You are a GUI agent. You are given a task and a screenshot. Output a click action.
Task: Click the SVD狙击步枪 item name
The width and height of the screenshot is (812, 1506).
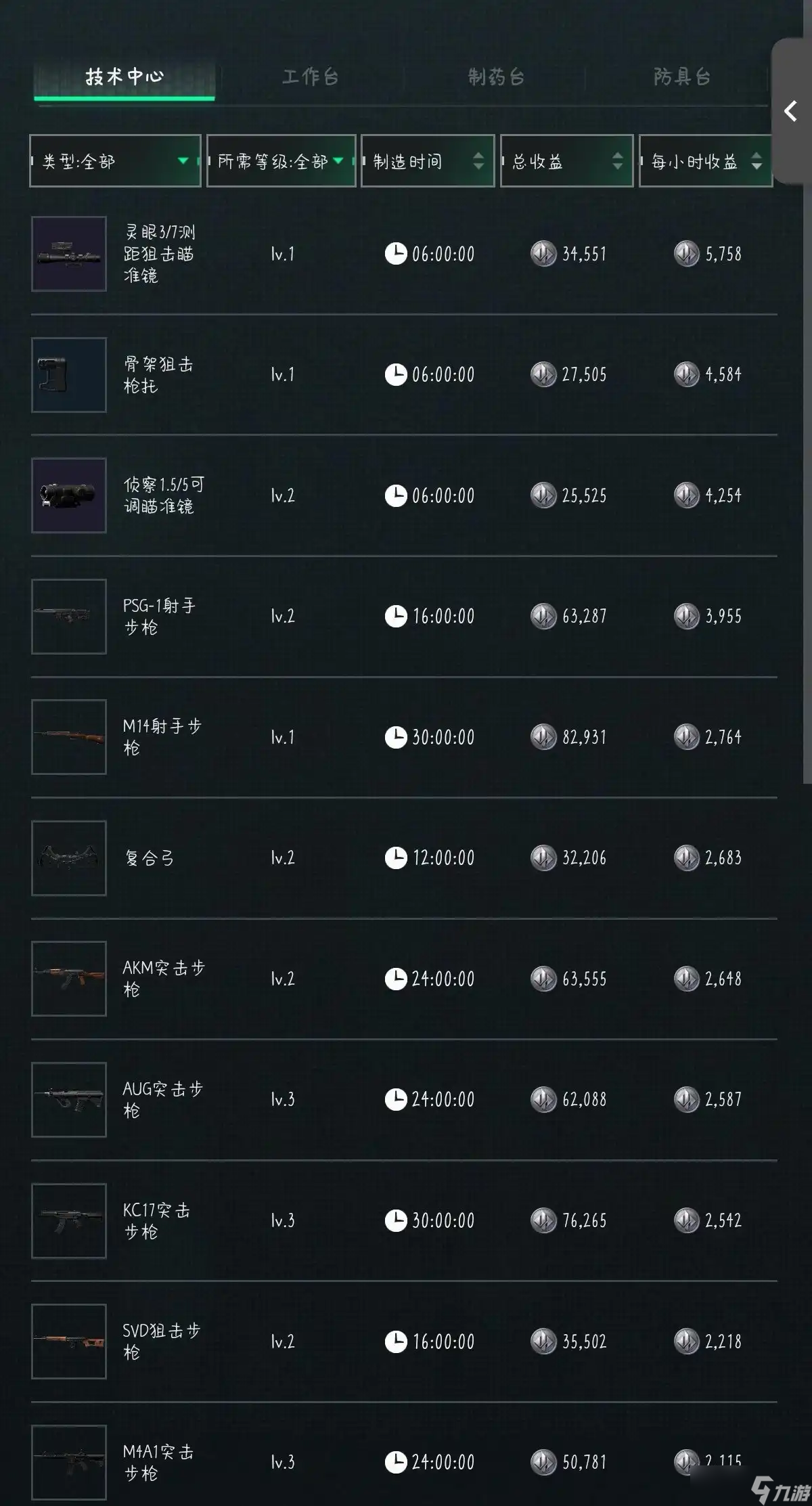point(161,1341)
